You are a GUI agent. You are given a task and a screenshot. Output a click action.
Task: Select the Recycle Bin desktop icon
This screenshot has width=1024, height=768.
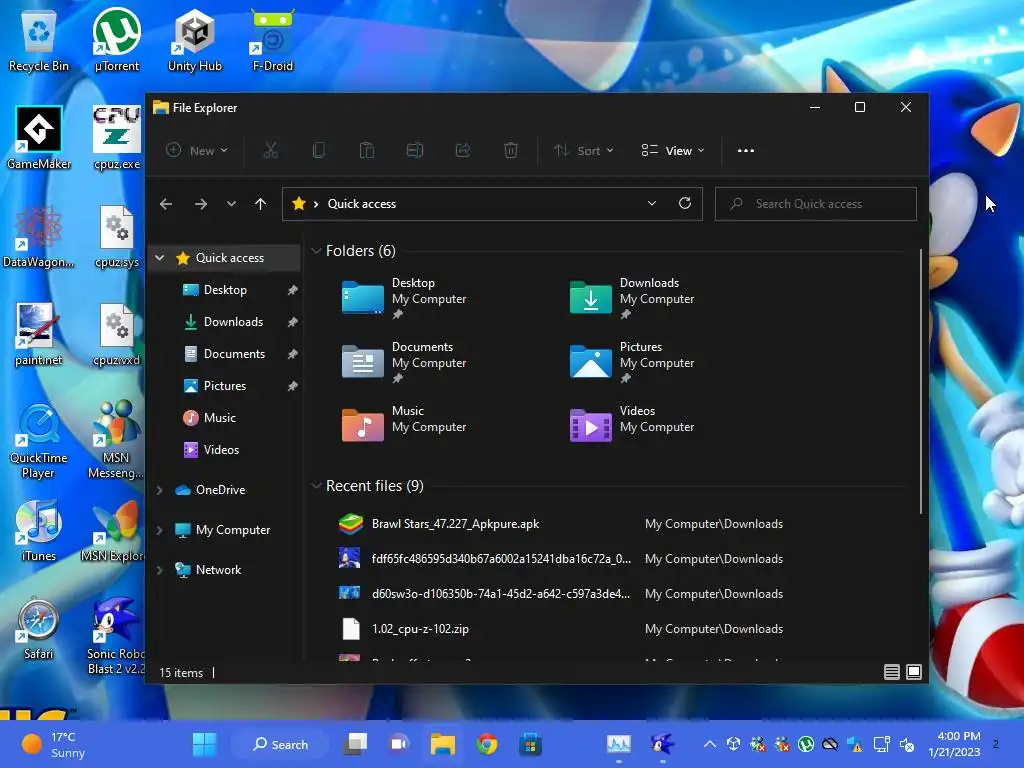39,40
